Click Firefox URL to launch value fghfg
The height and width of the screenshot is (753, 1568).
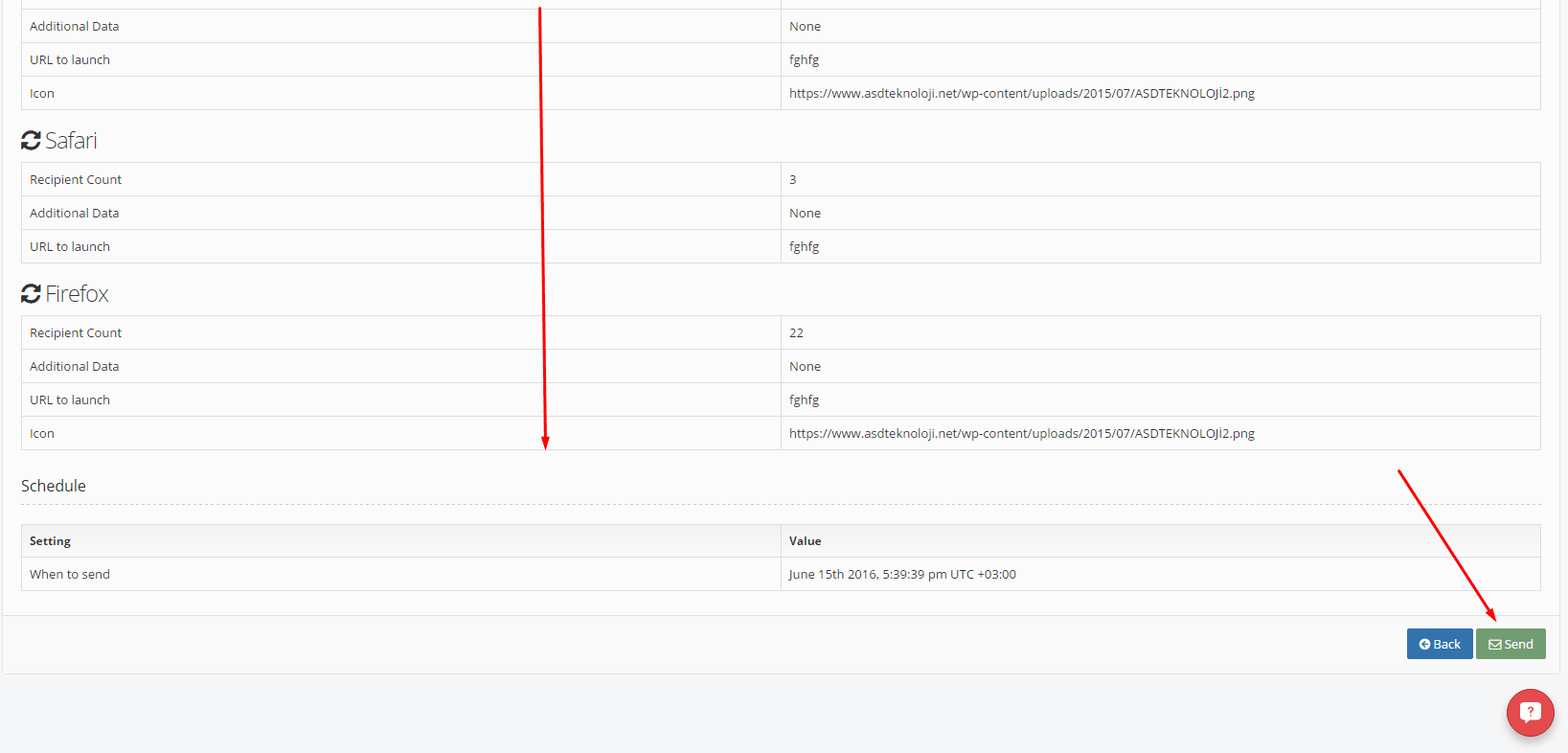point(805,400)
